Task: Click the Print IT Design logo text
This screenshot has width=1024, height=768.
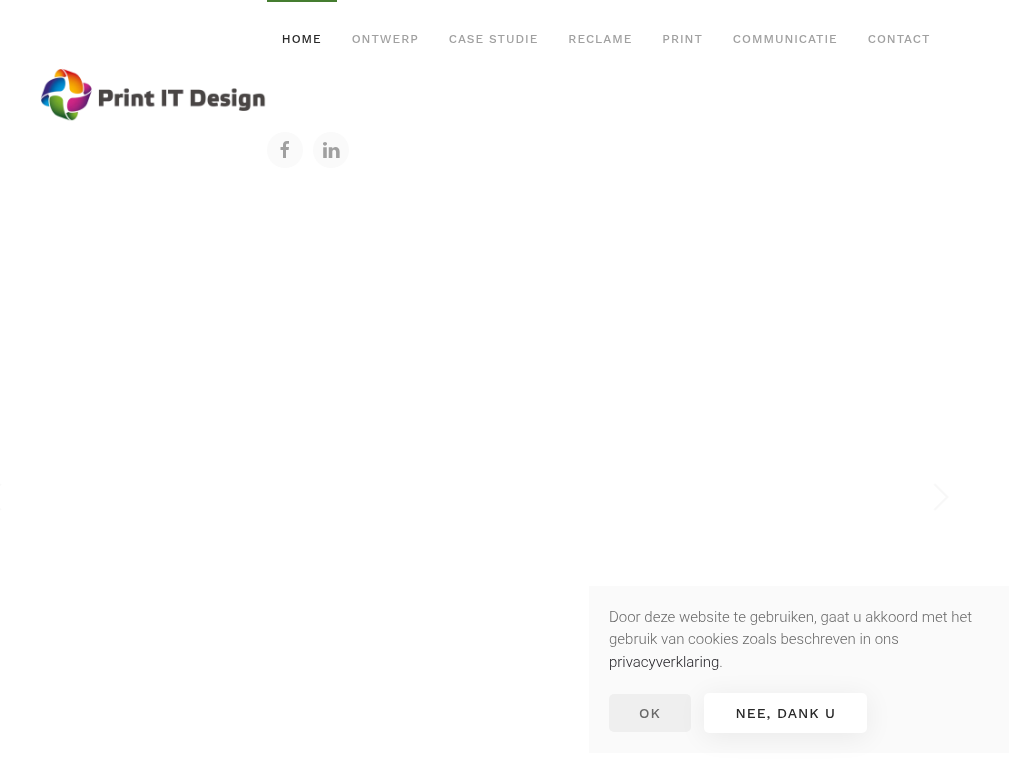Action: click(181, 98)
